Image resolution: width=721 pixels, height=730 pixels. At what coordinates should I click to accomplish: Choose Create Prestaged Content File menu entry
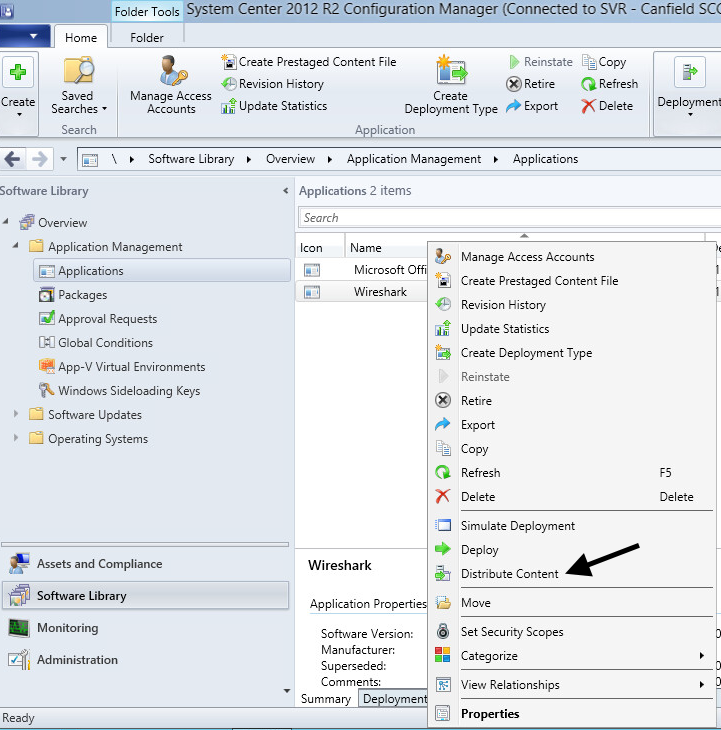click(572, 281)
